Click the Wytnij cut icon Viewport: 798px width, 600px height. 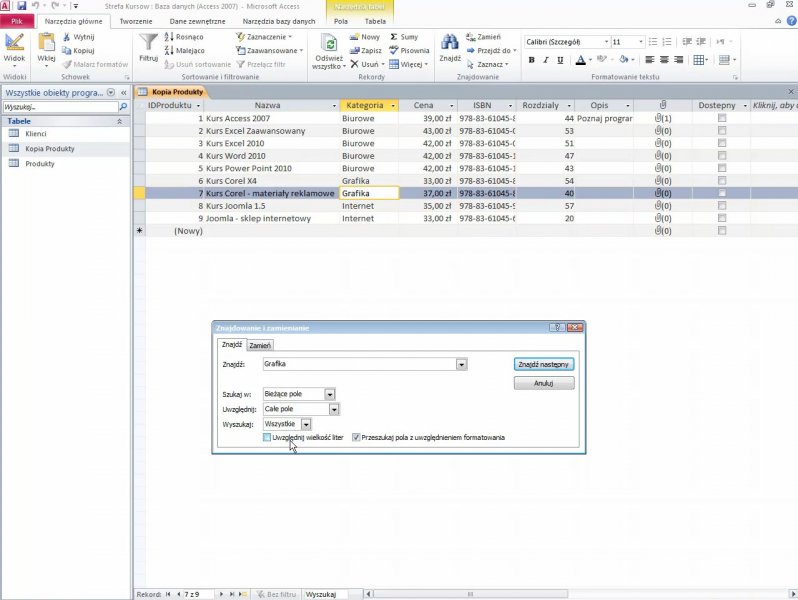tap(78, 37)
